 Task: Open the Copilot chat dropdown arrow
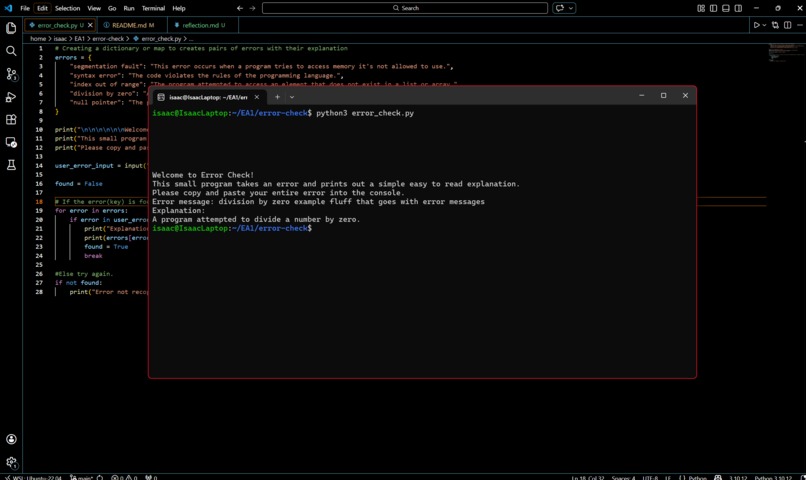tap(571, 8)
